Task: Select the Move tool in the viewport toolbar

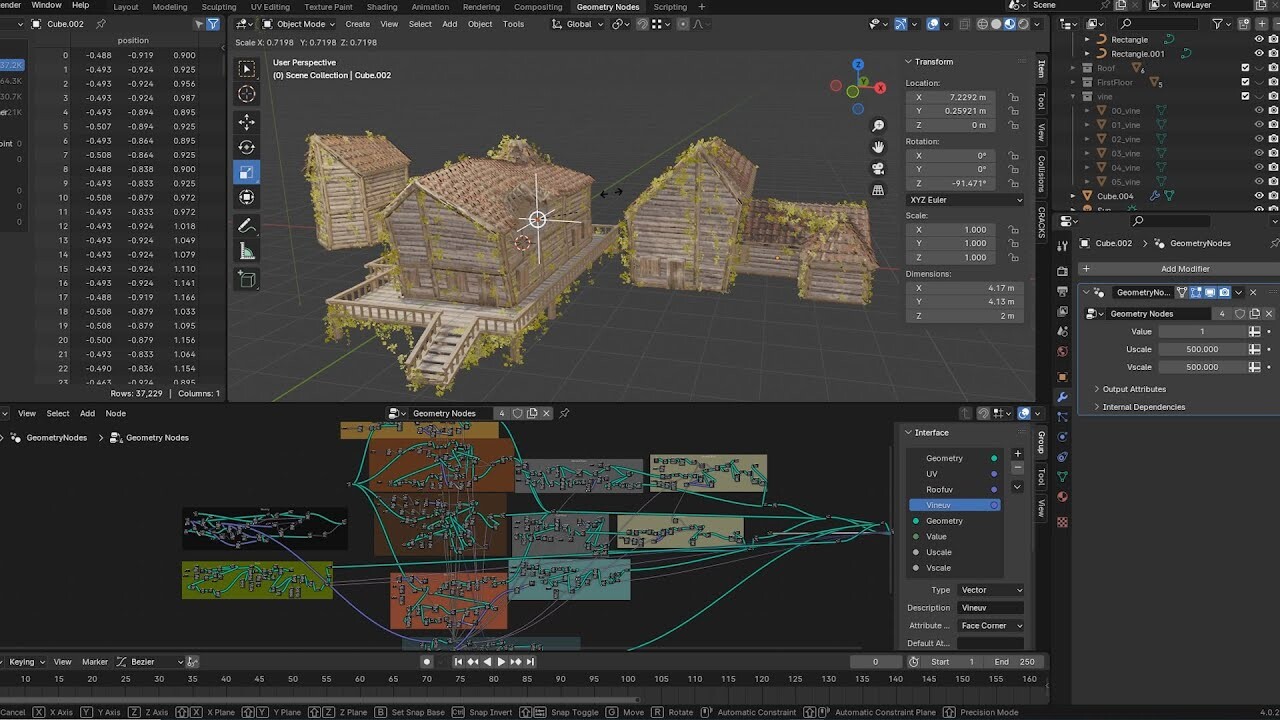Action: tap(247, 122)
